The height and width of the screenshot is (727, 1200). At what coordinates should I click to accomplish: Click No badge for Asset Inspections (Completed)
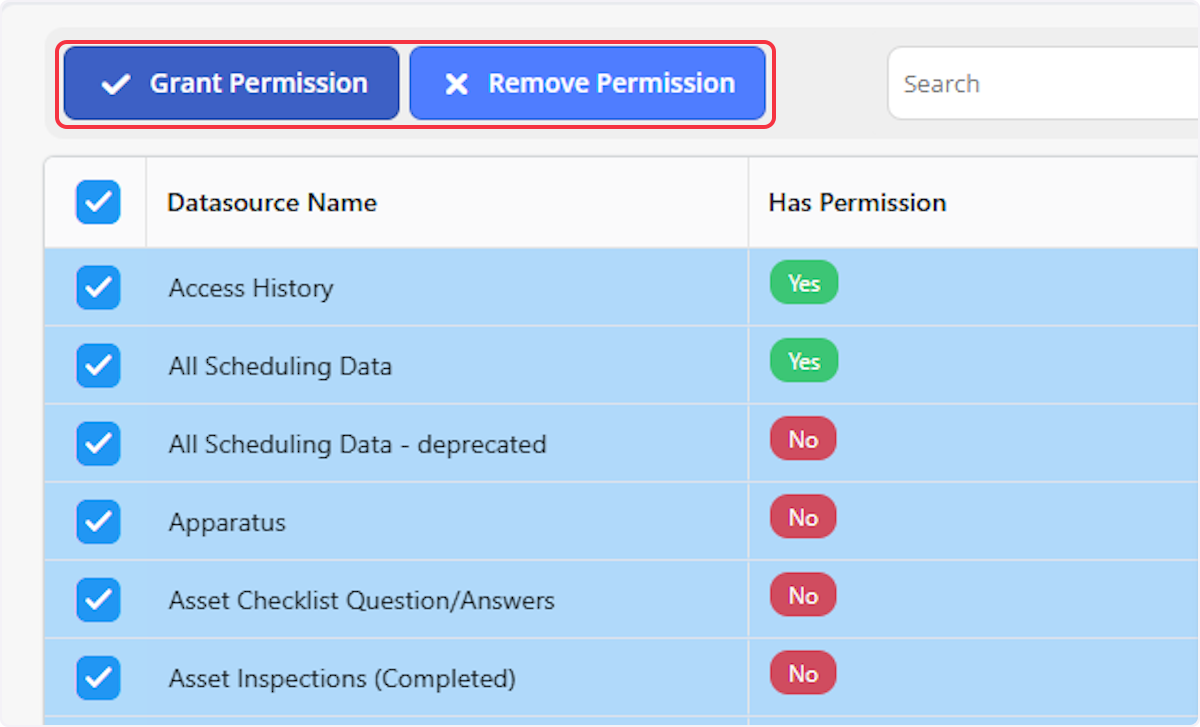803,673
